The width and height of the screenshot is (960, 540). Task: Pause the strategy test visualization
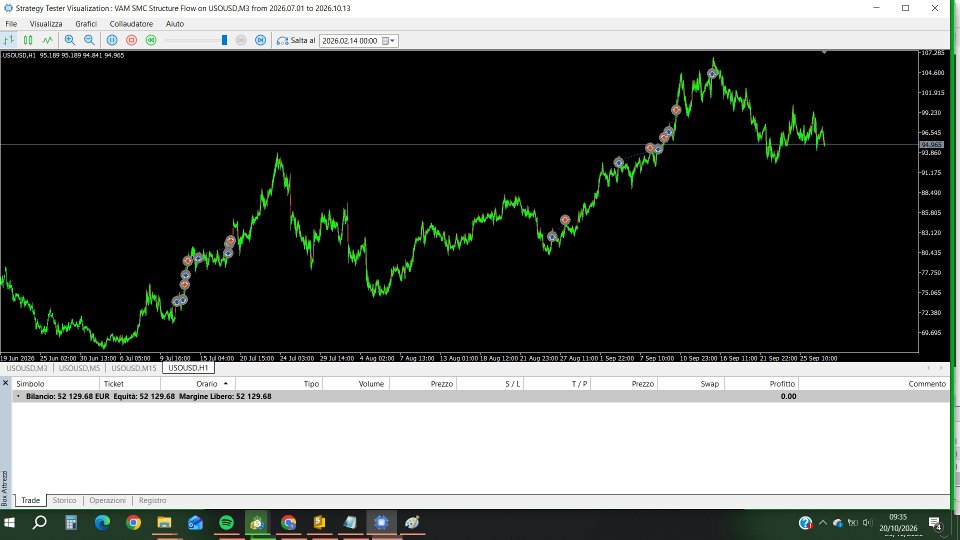click(112, 40)
